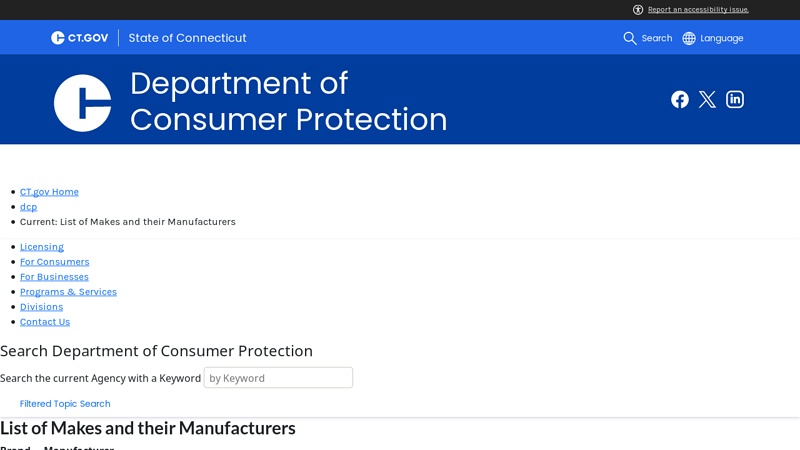Click the Filtered Topic Search link
This screenshot has width=800, height=450.
[x=65, y=404]
